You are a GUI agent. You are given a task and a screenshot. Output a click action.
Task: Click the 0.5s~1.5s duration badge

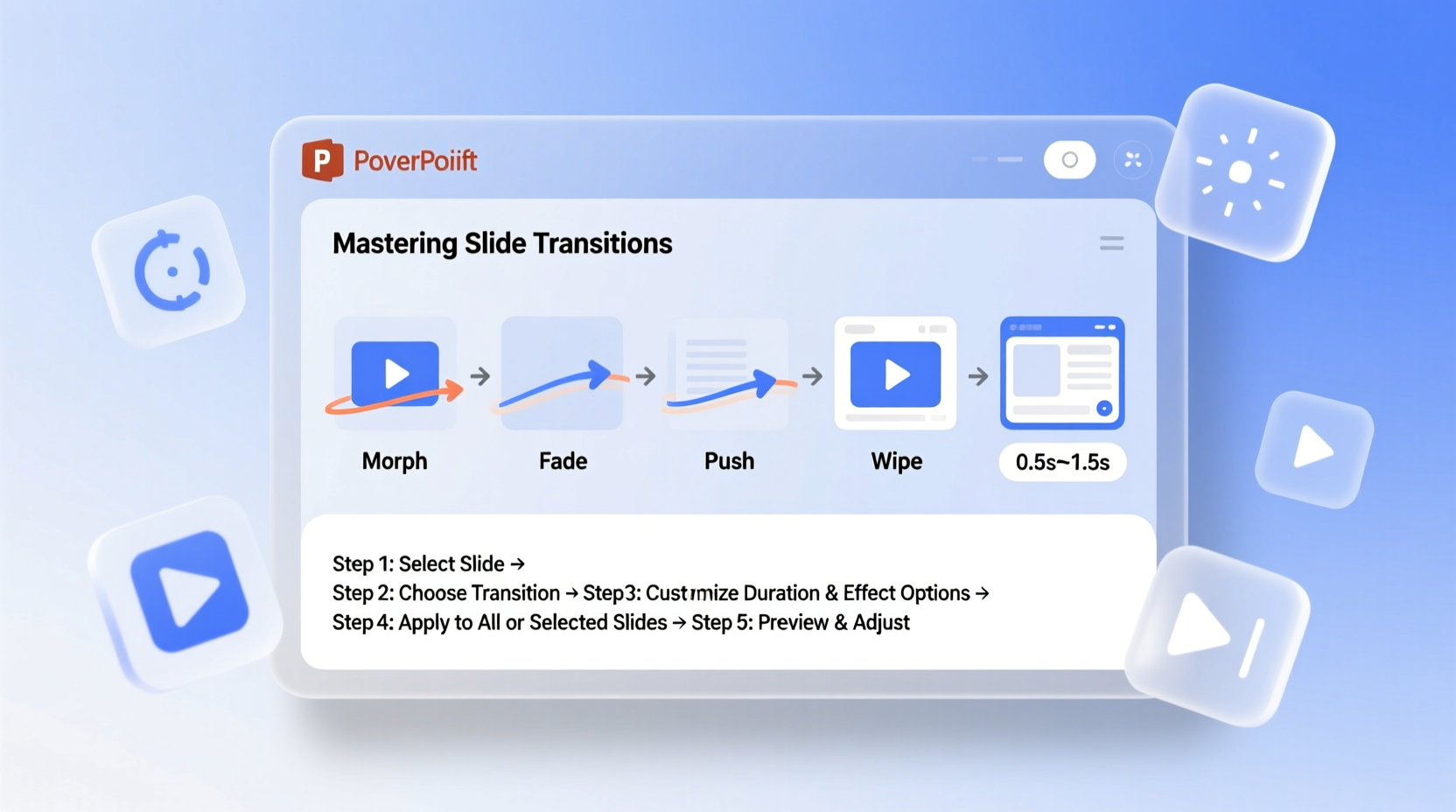pos(1061,463)
